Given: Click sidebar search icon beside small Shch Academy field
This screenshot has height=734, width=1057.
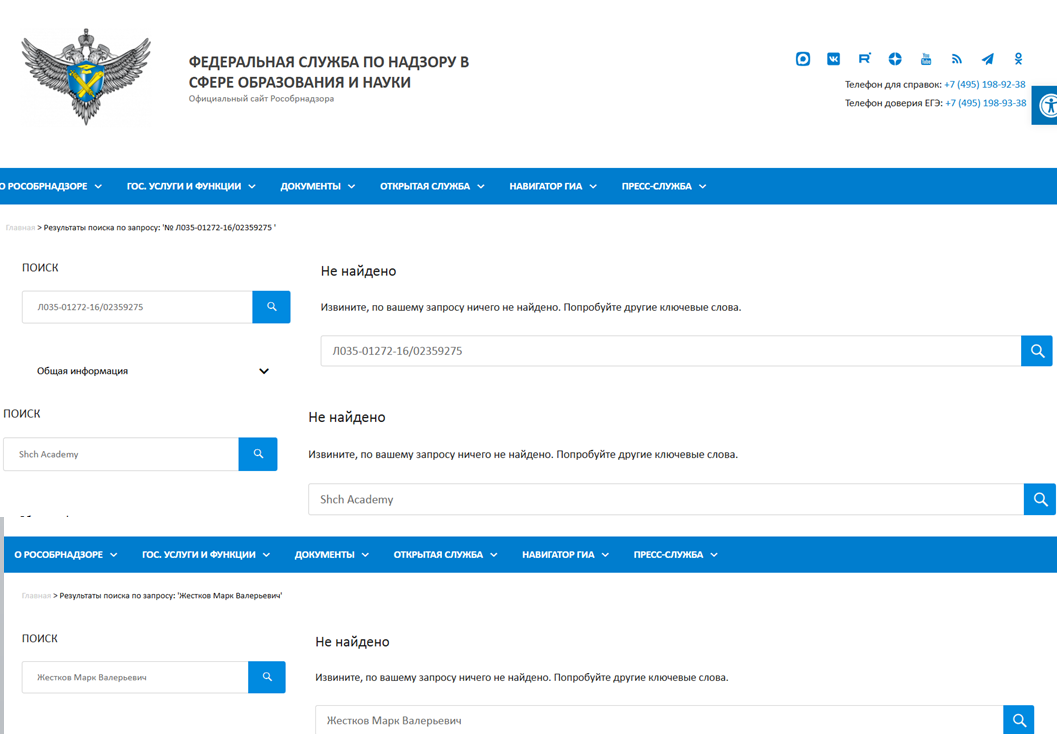Looking at the screenshot, I should coord(258,454).
